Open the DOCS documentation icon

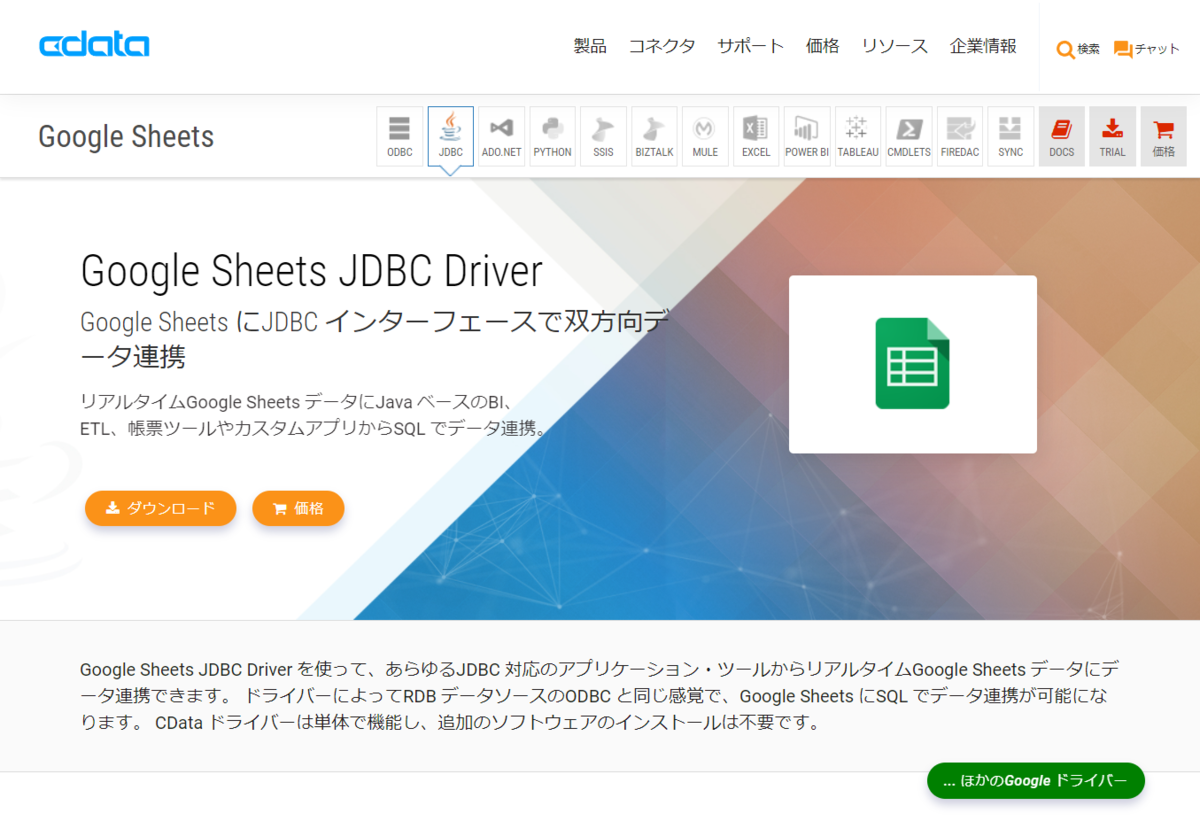(x=1062, y=136)
